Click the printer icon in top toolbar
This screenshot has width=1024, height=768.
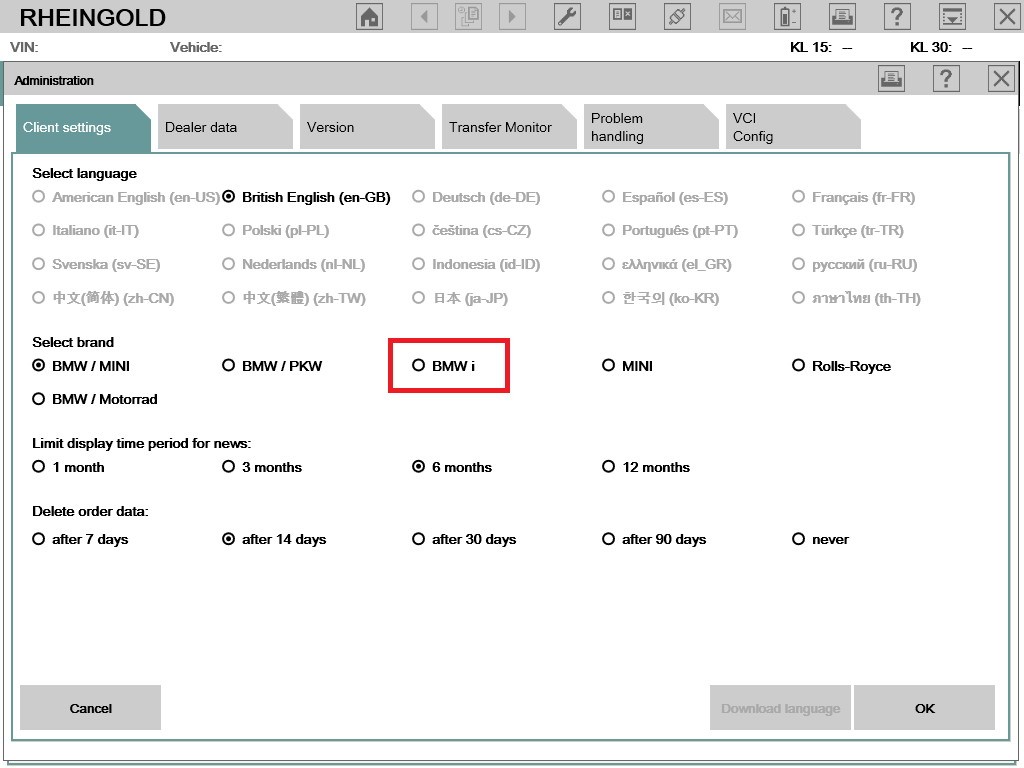pos(842,17)
